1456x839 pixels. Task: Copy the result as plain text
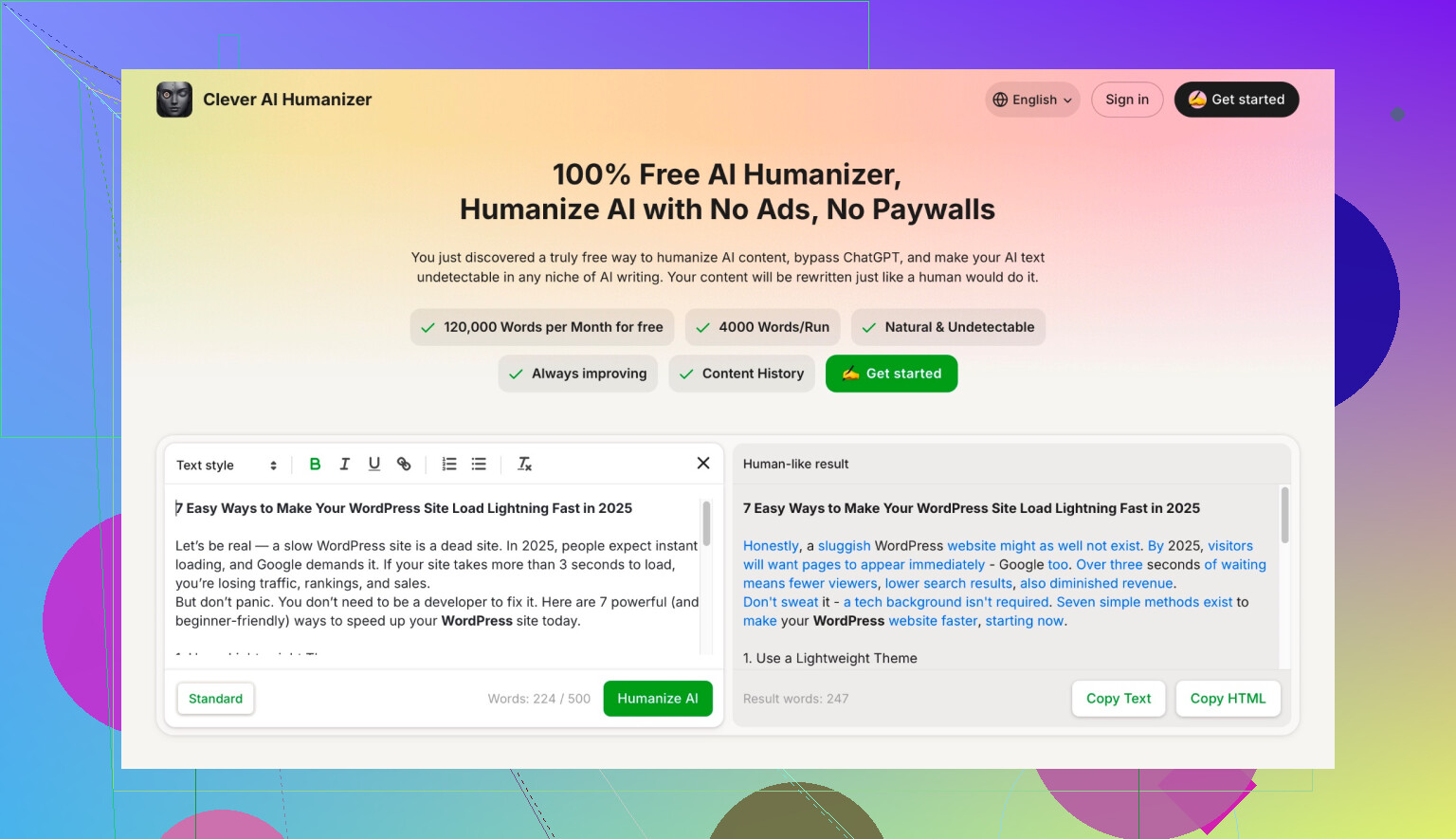(1119, 699)
